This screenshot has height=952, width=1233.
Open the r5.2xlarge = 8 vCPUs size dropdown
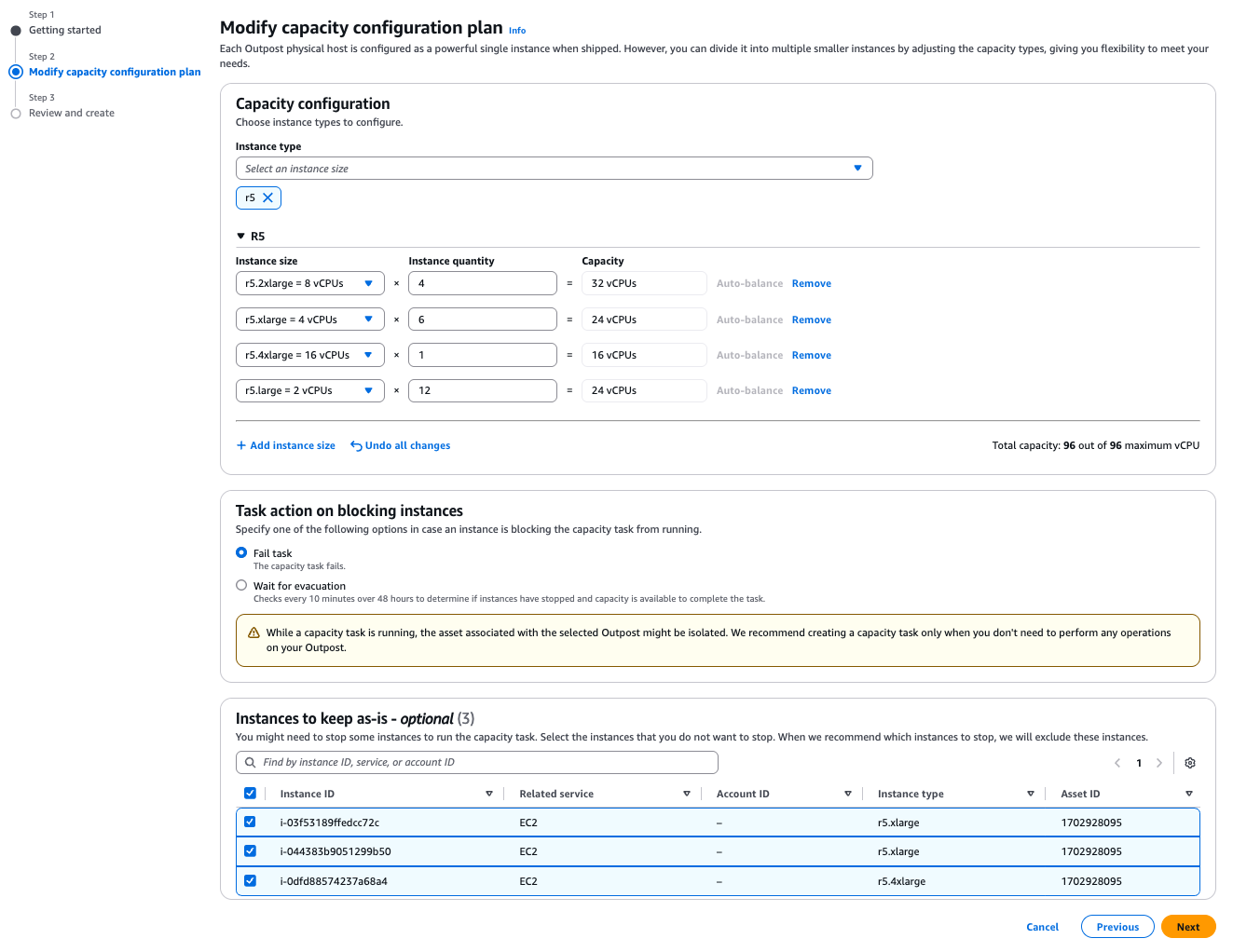click(310, 283)
